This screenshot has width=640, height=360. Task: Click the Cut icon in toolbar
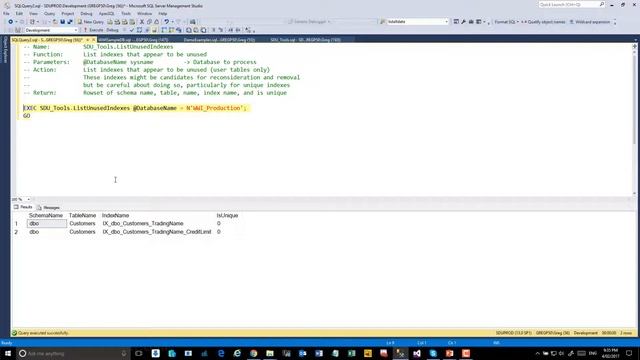(142, 22)
